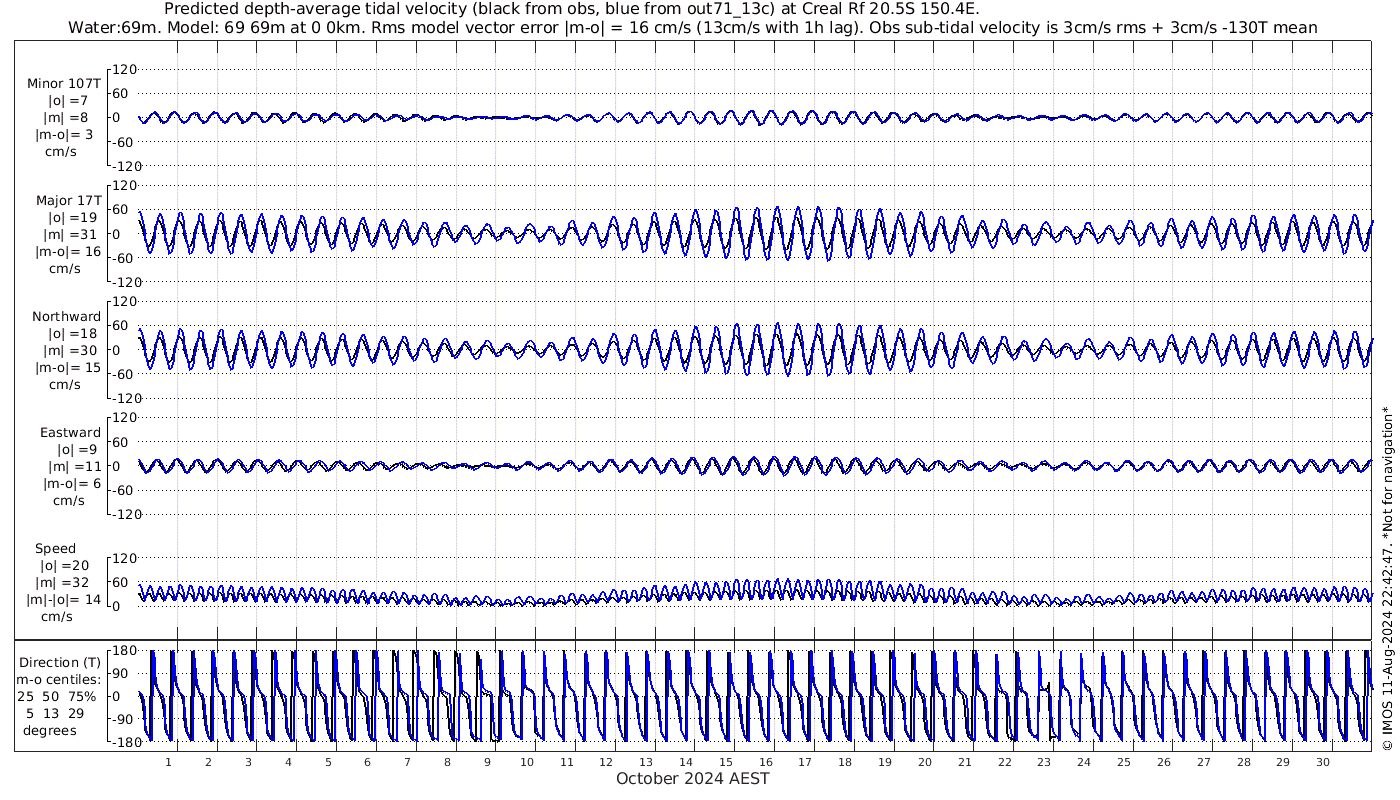Click the day '30' tick label on x-axis
Viewport: 1400px width, 800px height.
click(x=1323, y=762)
